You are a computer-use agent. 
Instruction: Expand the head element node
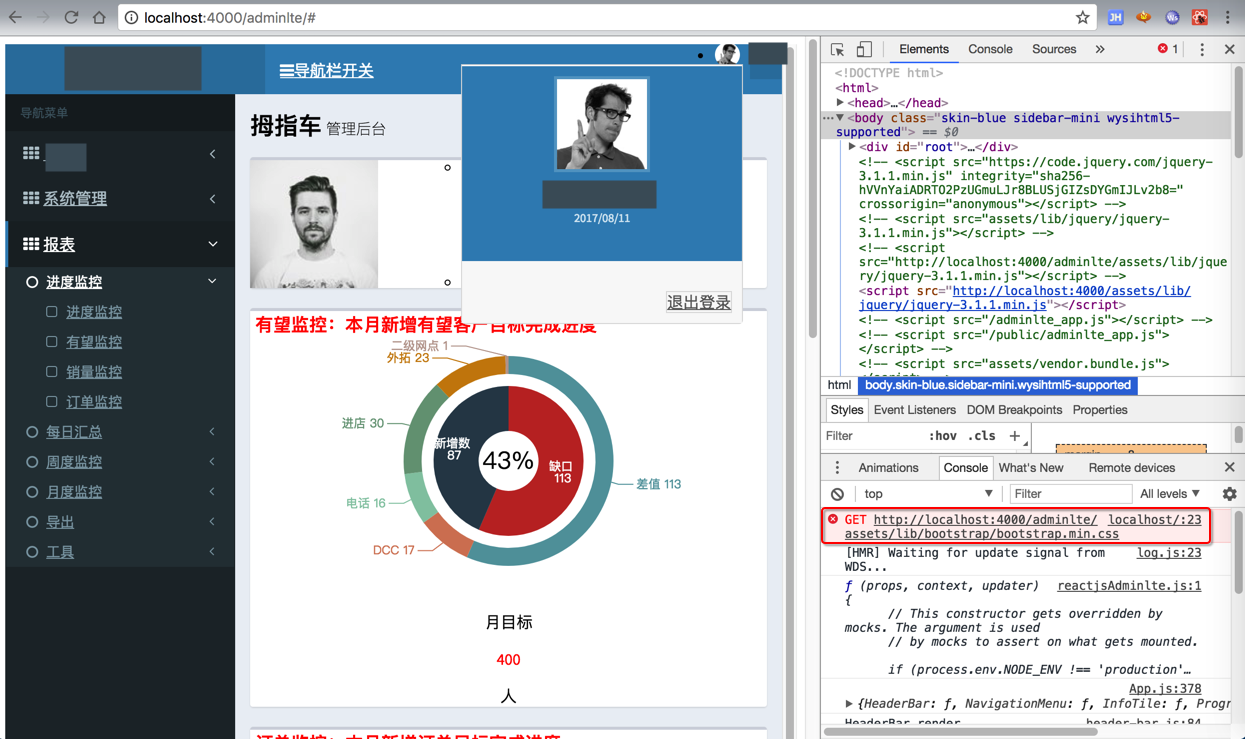coord(840,103)
